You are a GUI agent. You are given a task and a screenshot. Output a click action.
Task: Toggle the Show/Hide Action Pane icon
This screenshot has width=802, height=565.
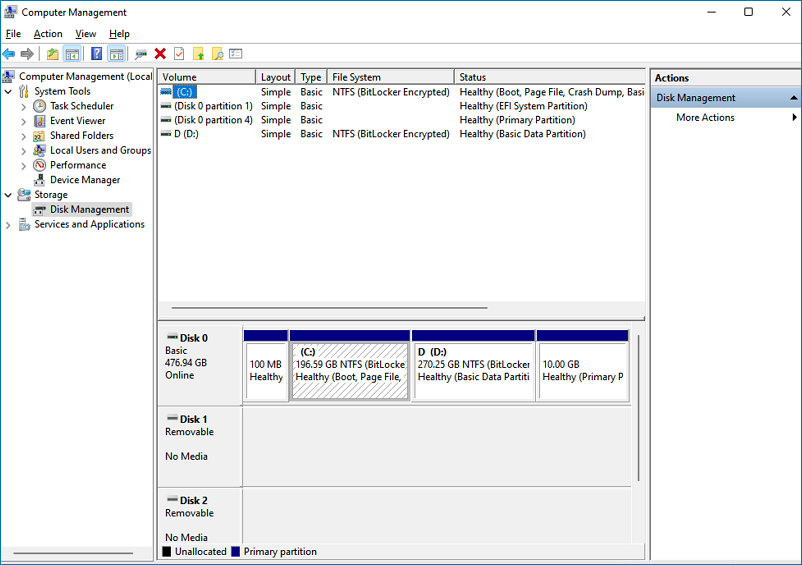click(116, 54)
